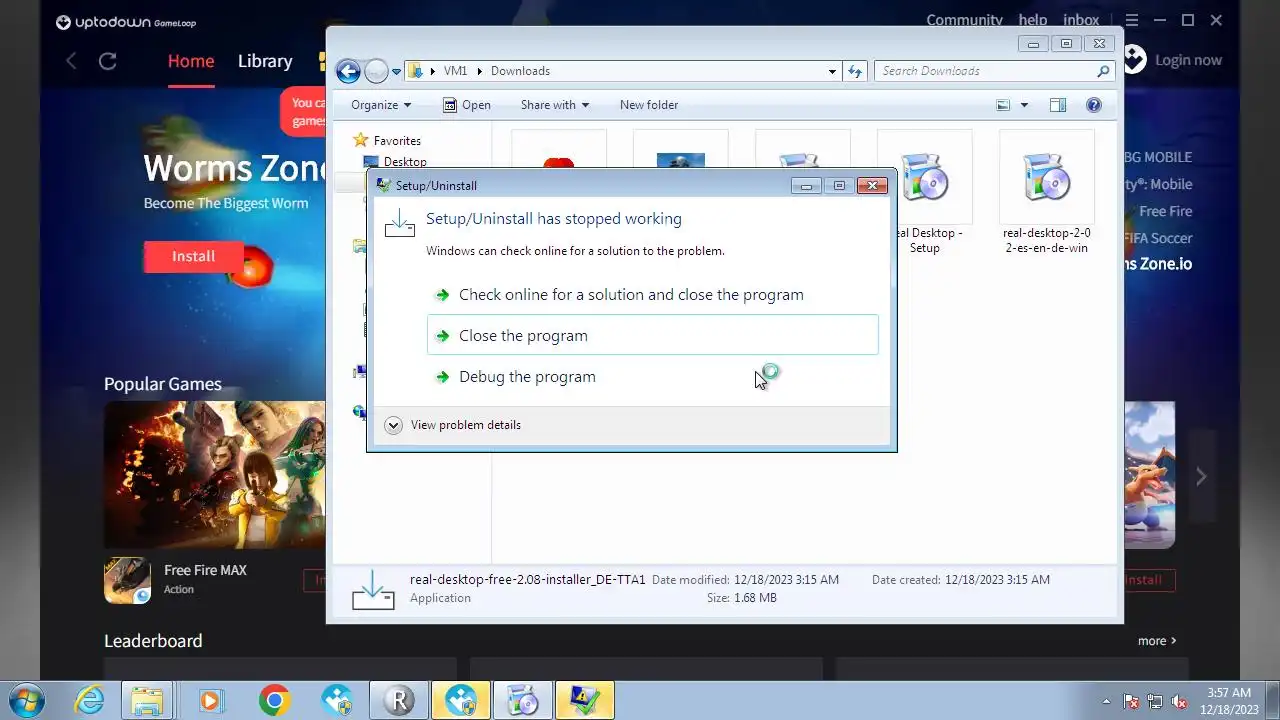This screenshot has width=1280, height=720.
Task: Click the GameLoop back arrow
Action: pos(71,61)
